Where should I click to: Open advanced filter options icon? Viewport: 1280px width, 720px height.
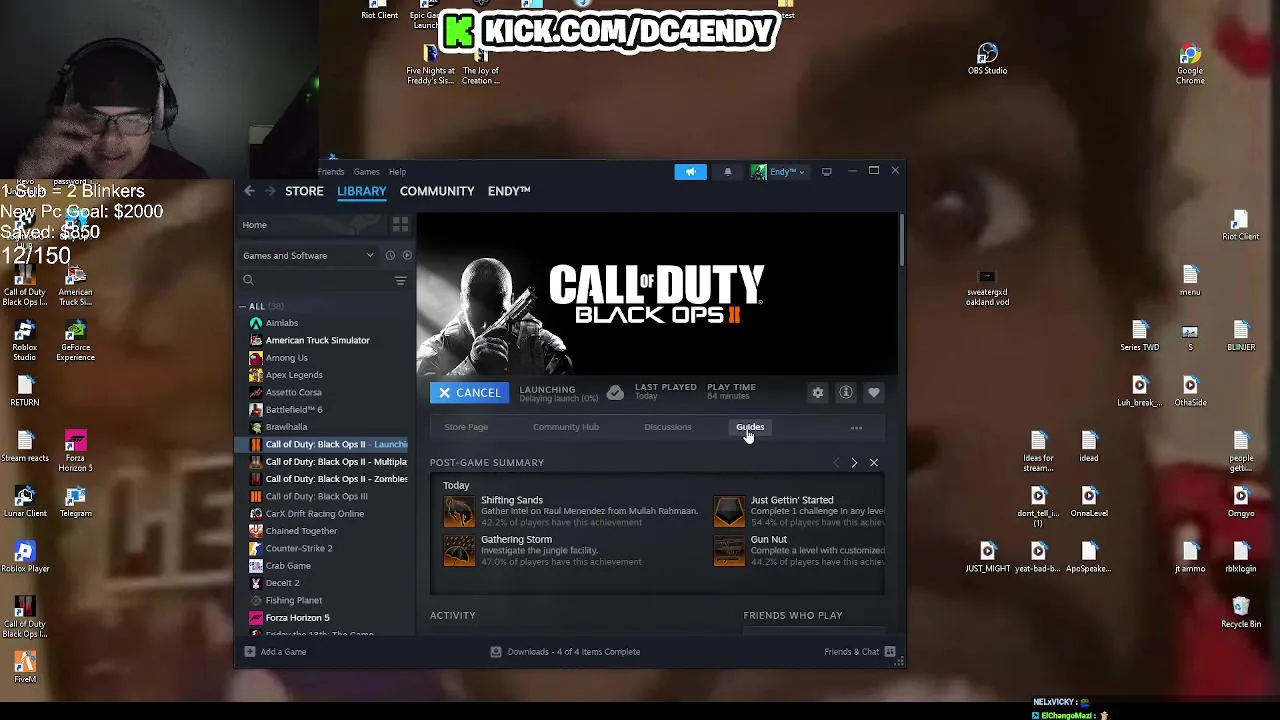(x=400, y=281)
